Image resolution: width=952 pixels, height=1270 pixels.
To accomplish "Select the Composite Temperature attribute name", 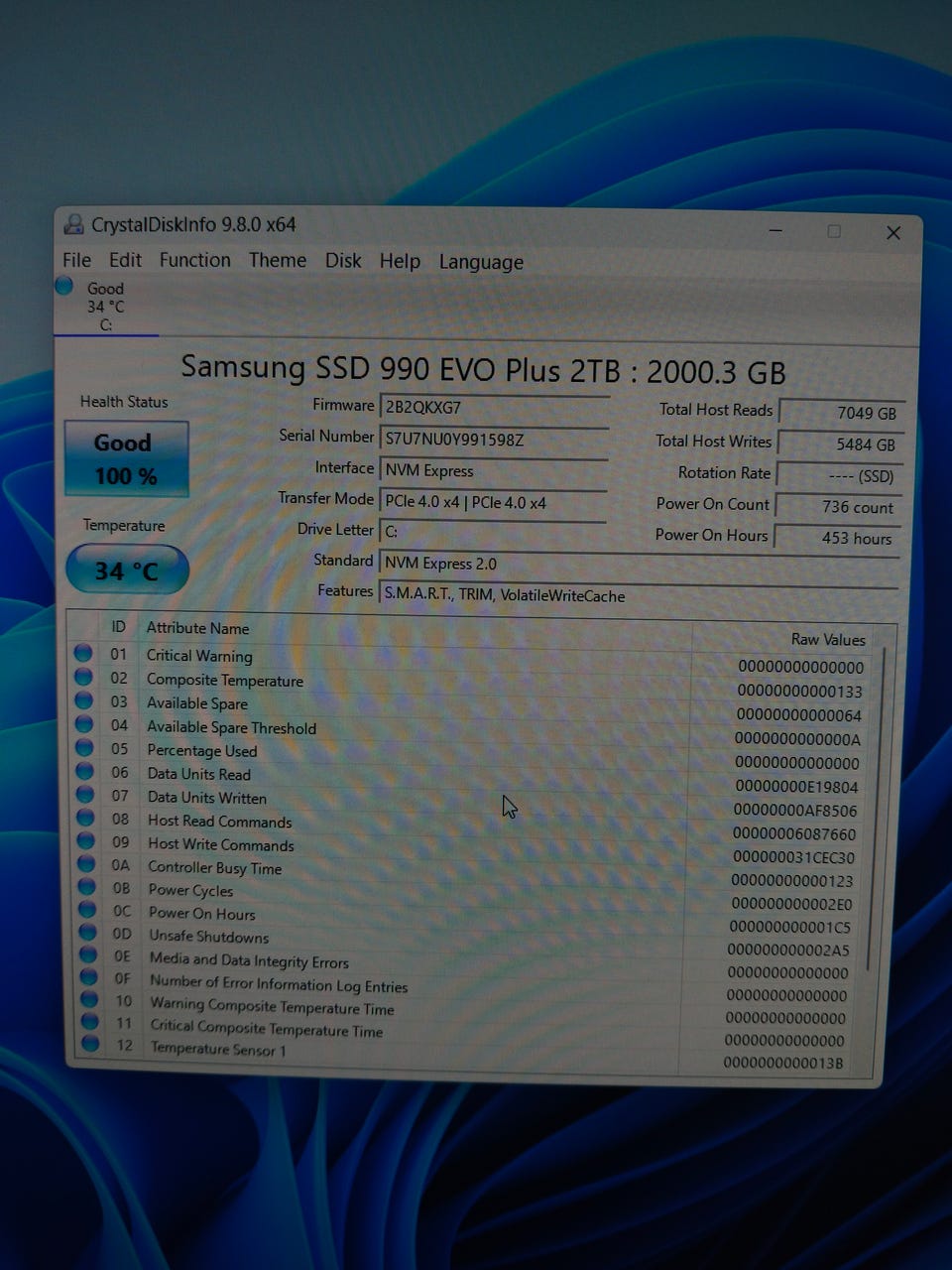I will click(x=225, y=680).
